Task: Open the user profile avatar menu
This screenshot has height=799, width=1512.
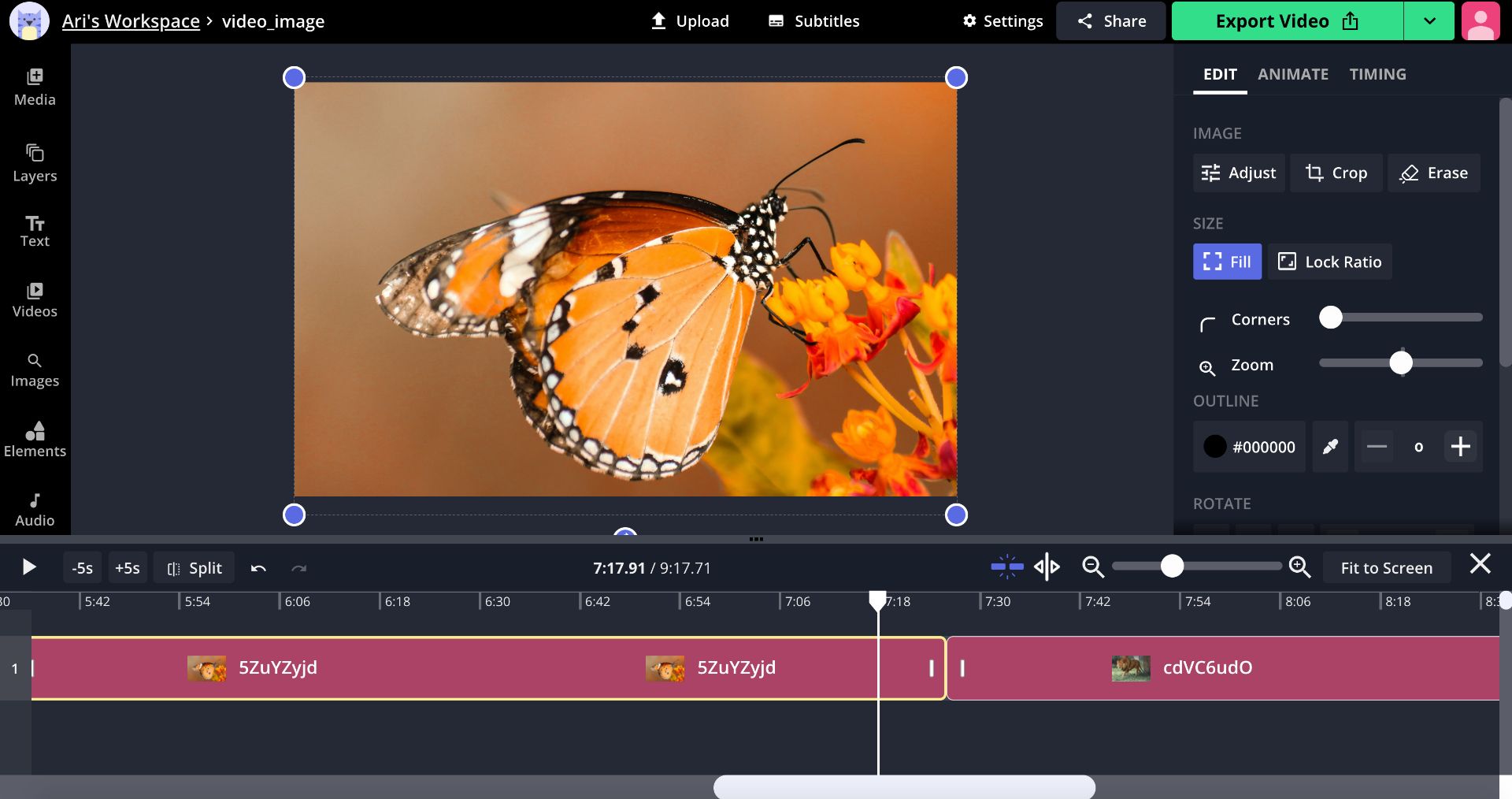Action: [x=1480, y=21]
